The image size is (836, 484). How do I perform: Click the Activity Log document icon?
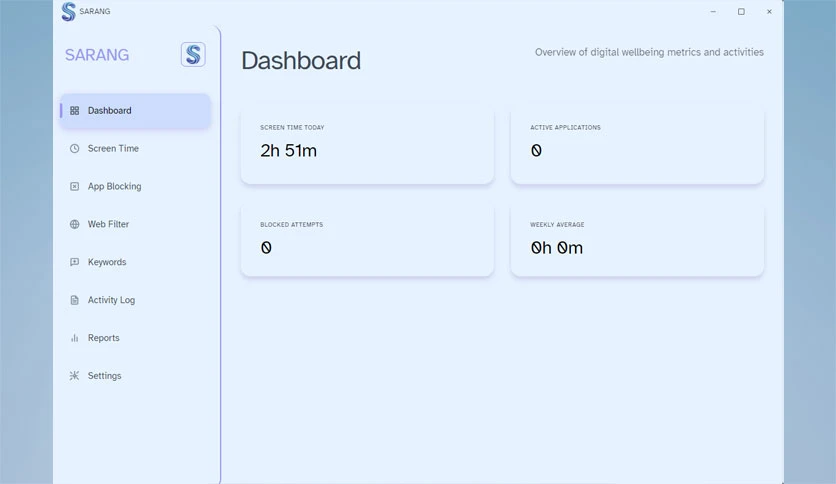tap(75, 300)
